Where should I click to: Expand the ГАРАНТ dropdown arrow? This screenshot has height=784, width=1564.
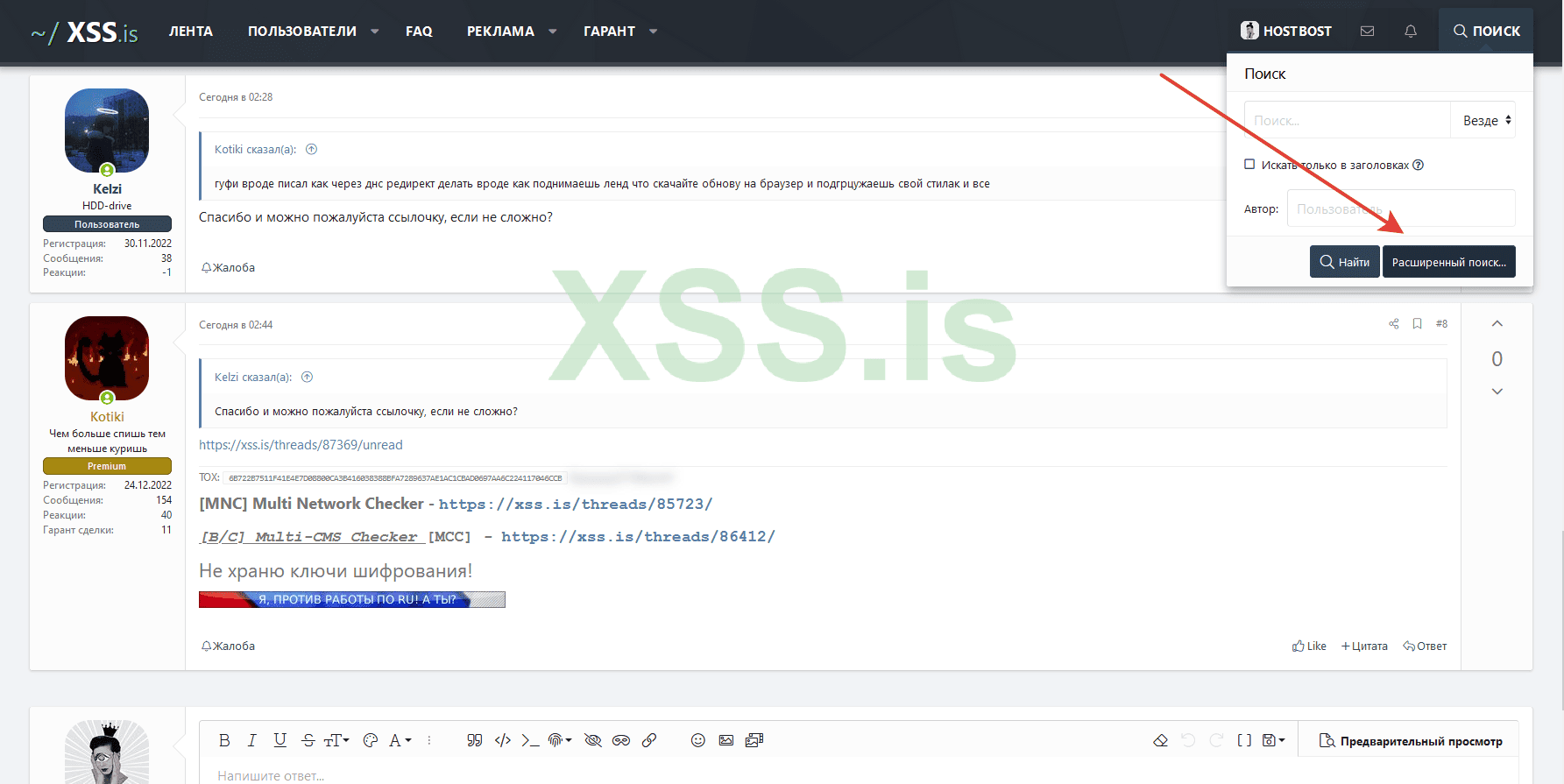(654, 32)
